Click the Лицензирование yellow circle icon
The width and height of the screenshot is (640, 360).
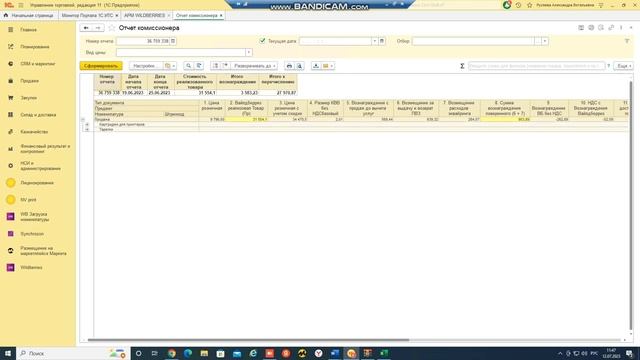11,183
